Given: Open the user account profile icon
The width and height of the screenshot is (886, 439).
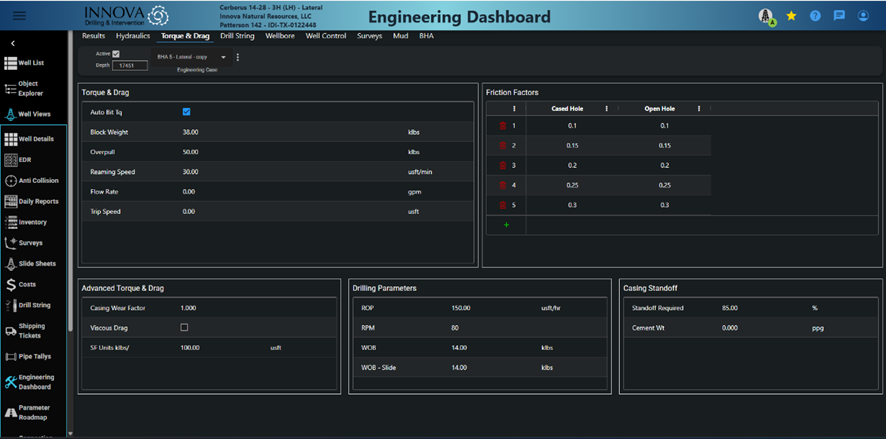Looking at the screenshot, I should pos(863,16).
